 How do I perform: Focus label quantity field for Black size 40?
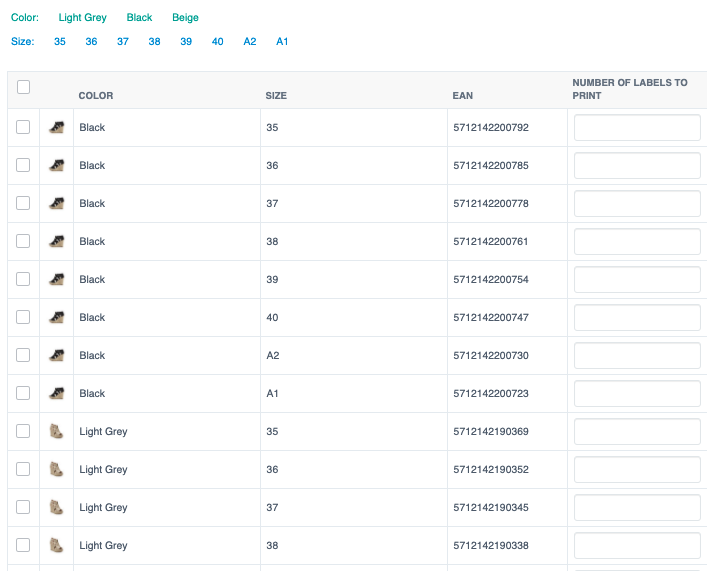pyautogui.click(x=637, y=318)
